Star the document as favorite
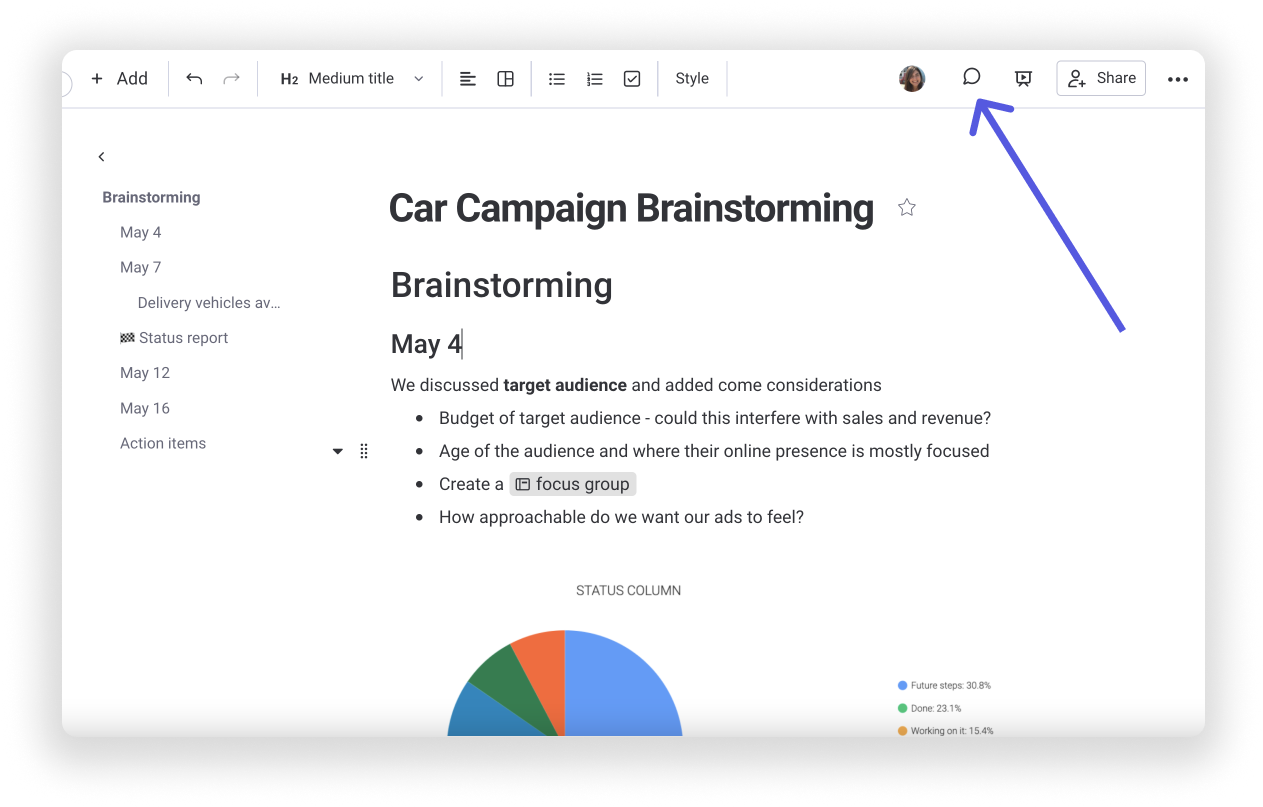The image size is (1263, 807). [x=907, y=207]
